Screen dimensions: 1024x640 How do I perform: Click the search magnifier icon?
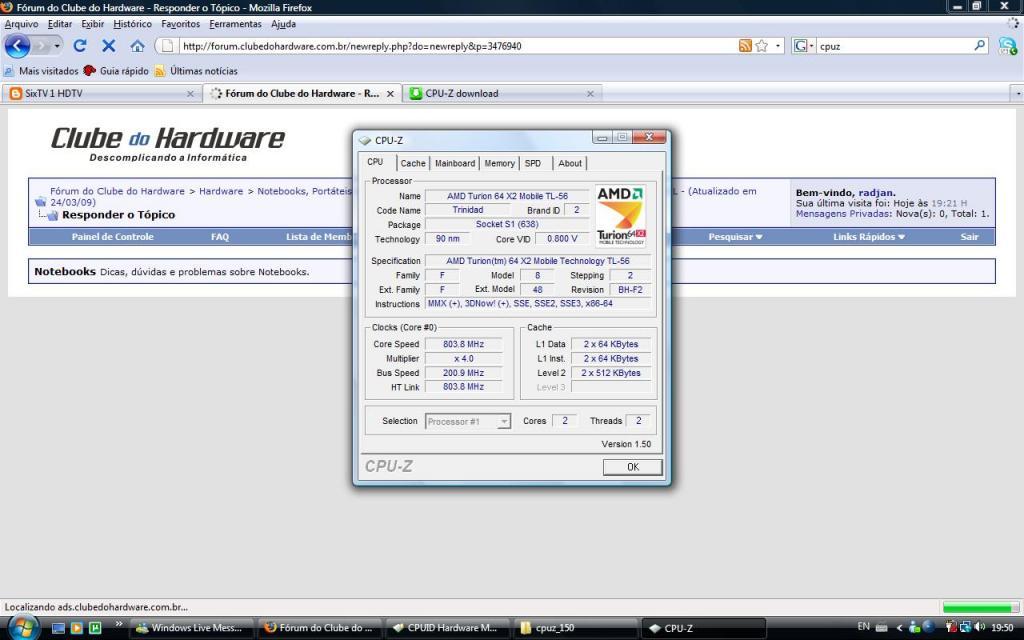tap(980, 46)
